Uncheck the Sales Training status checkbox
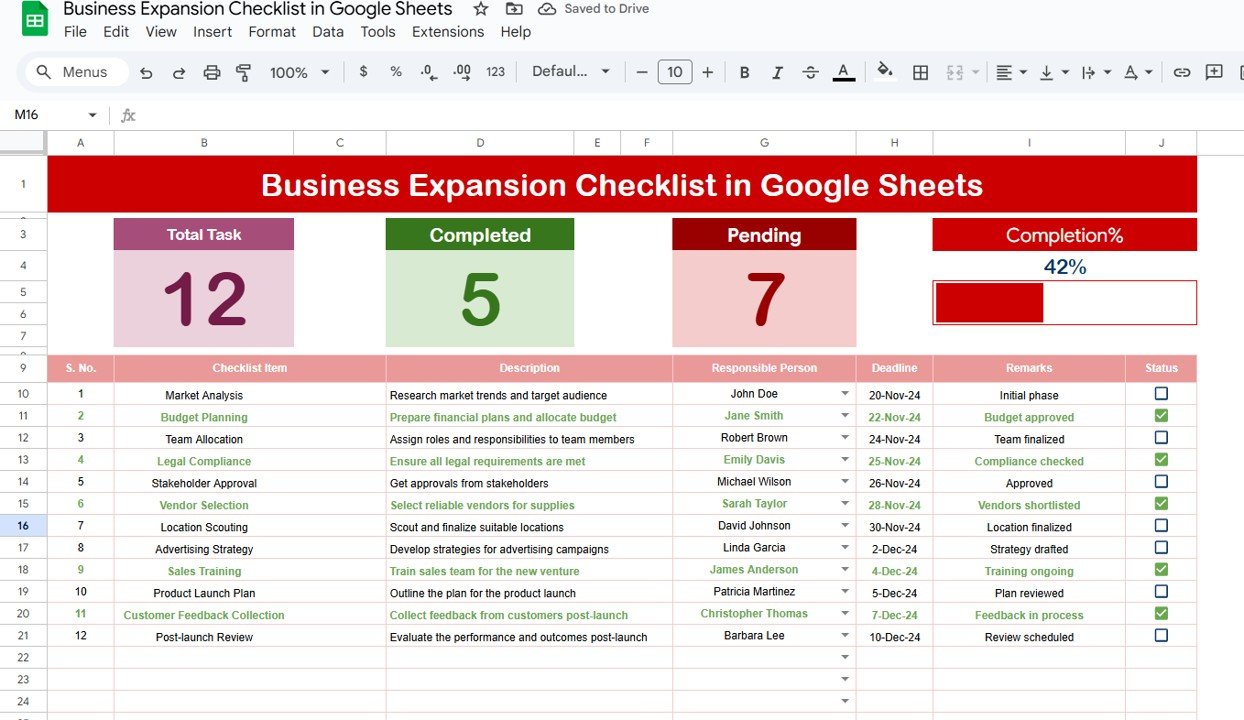The width and height of the screenshot is (1244, 720). (x=1161, y=570)
